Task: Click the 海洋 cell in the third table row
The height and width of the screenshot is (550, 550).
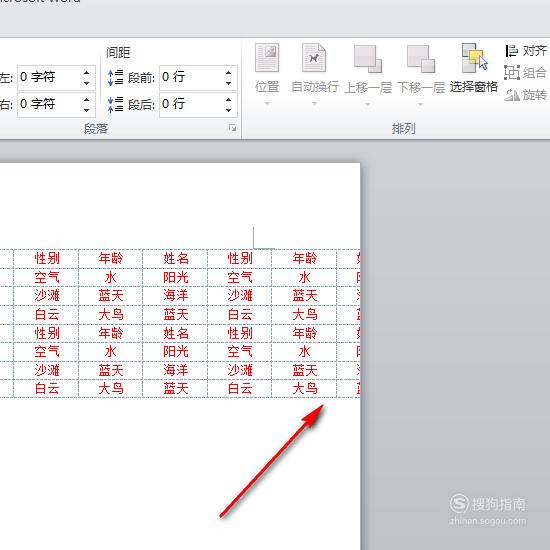Action: (x=175, y=296)
